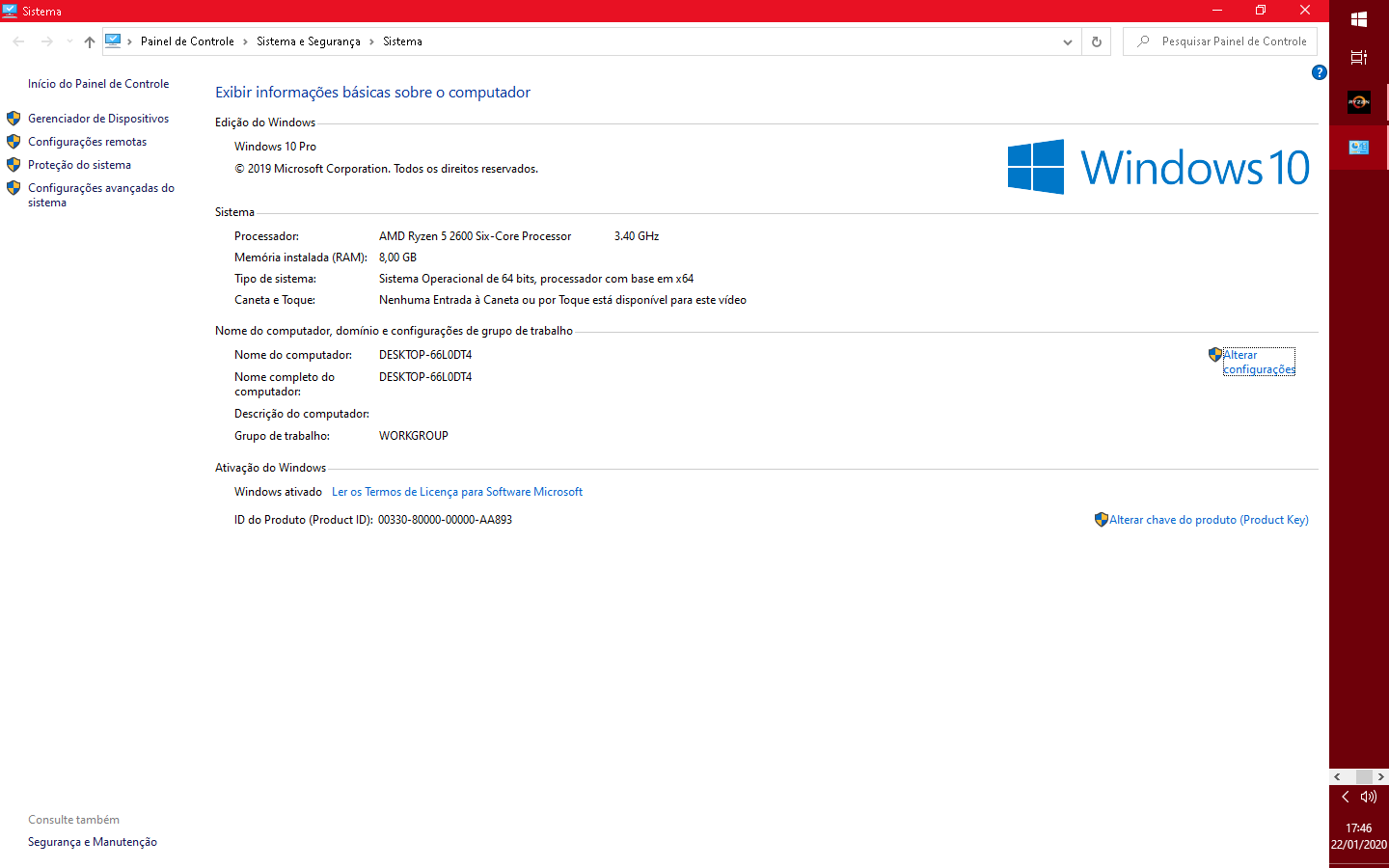This screenshot has width=1389, height=868.
Task: Close the Sistema window
Action: coord(1305,11)
